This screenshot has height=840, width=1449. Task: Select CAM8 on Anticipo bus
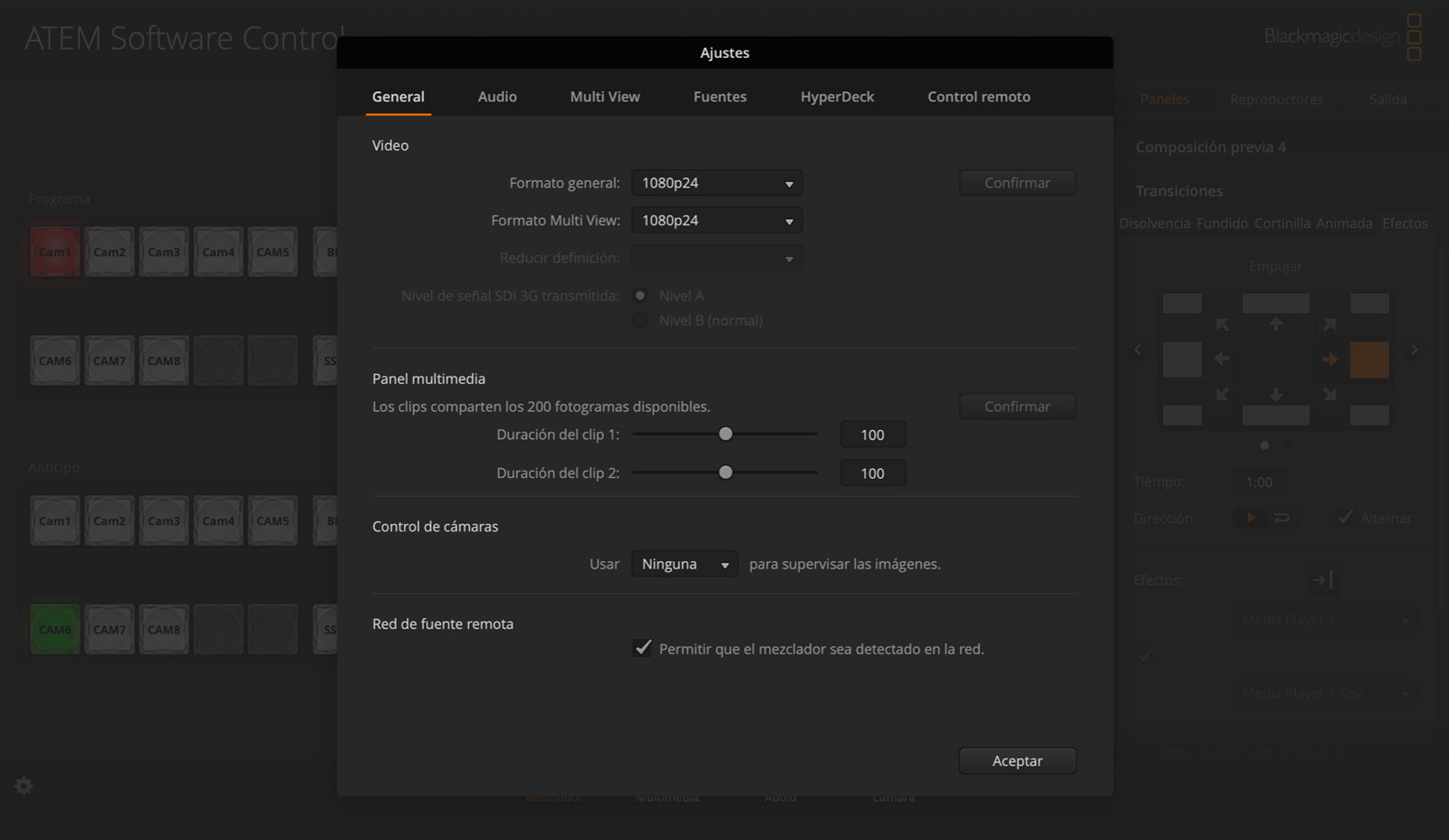click(164, 630)
